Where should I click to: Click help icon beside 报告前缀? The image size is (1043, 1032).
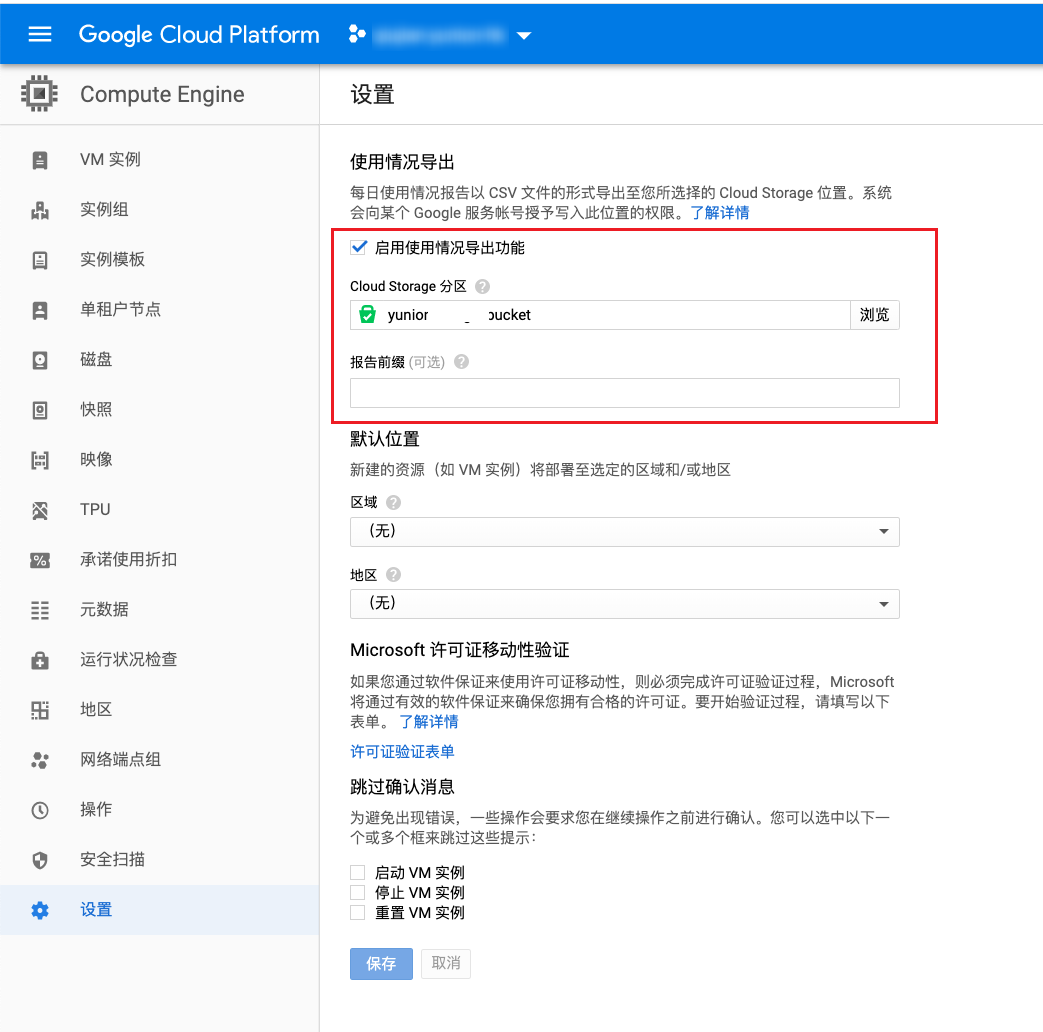(462, 363)
